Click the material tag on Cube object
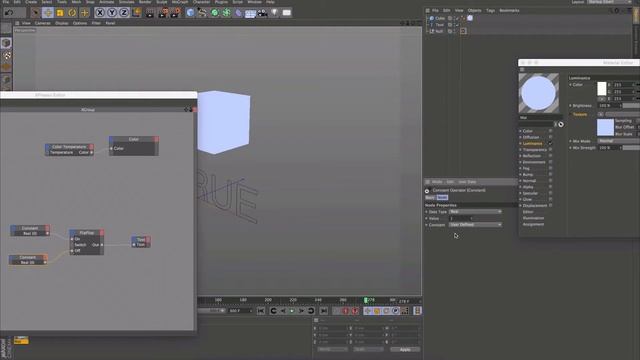Screen dimensions: 640x360 470,18
